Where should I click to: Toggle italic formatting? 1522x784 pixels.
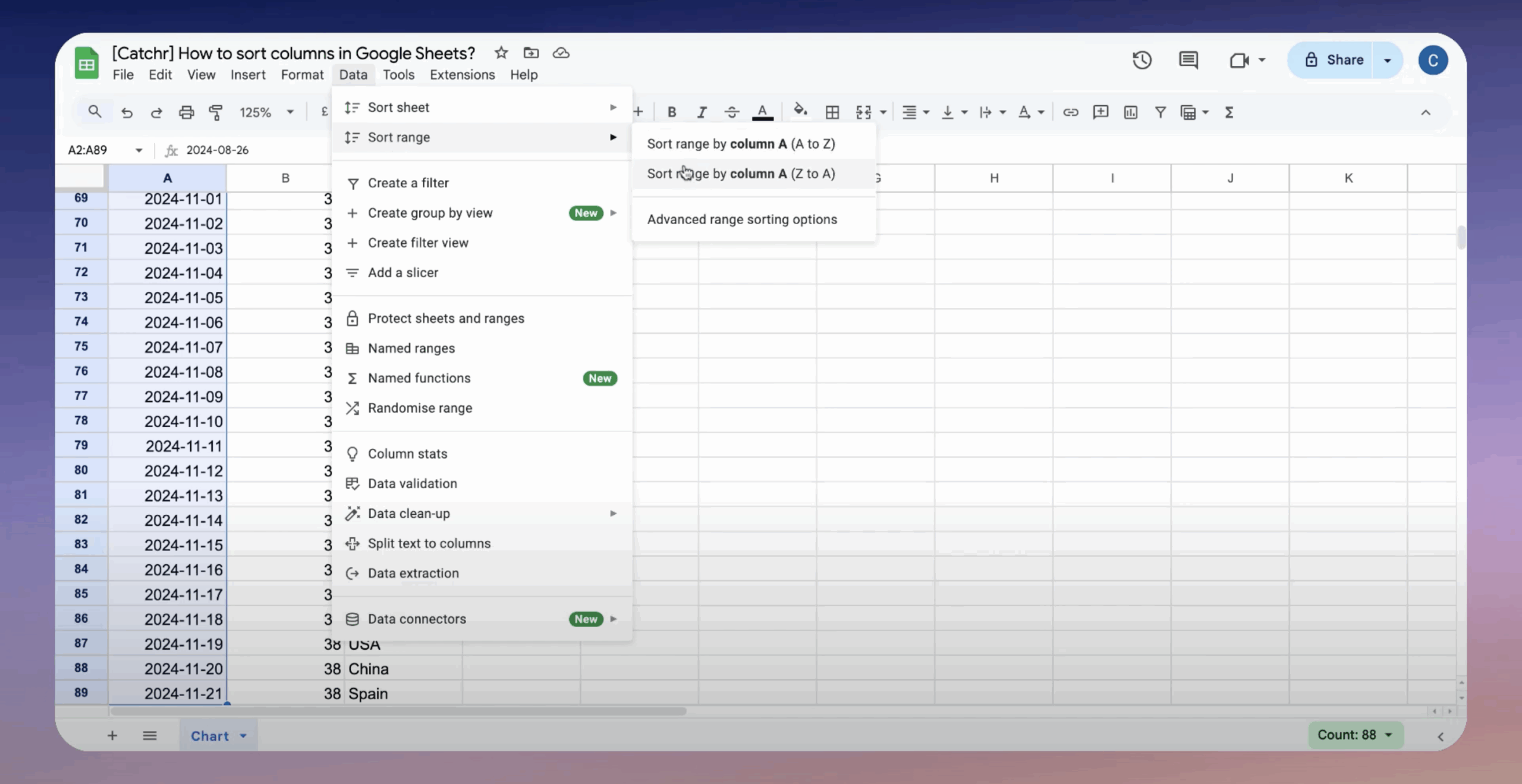[702, 112]
